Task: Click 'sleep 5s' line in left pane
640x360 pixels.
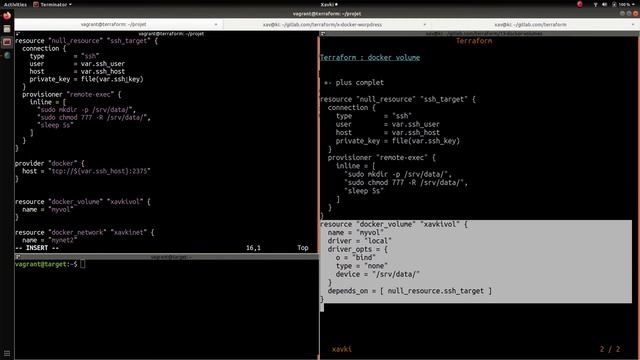Action: tap(55, 125)
